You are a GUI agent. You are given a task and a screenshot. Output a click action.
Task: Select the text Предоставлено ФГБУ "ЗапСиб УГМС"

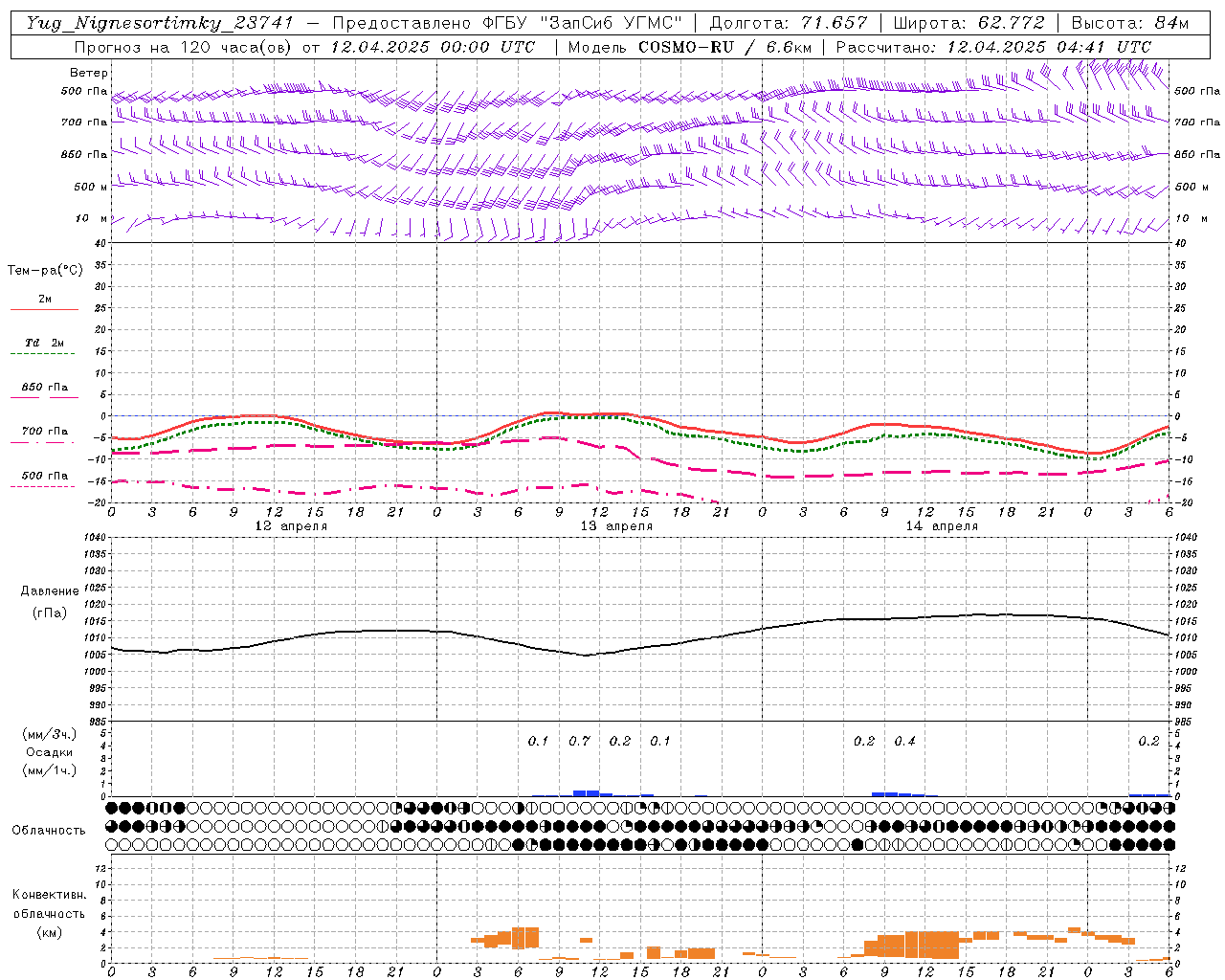tap(509, 23)
